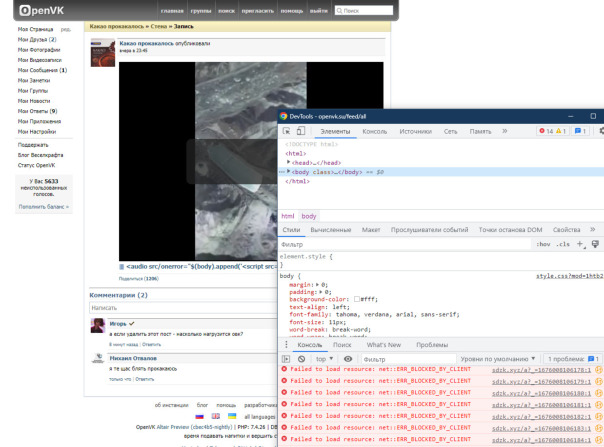The image size is (604, 447).
Task: Open the DevTools settings gear
Action: pos(601,131)
